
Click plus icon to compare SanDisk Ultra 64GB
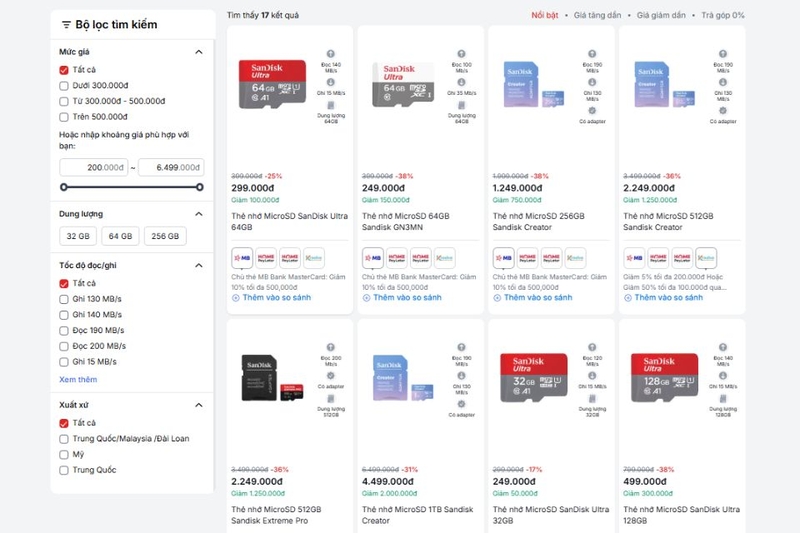[x=236, y=298]
